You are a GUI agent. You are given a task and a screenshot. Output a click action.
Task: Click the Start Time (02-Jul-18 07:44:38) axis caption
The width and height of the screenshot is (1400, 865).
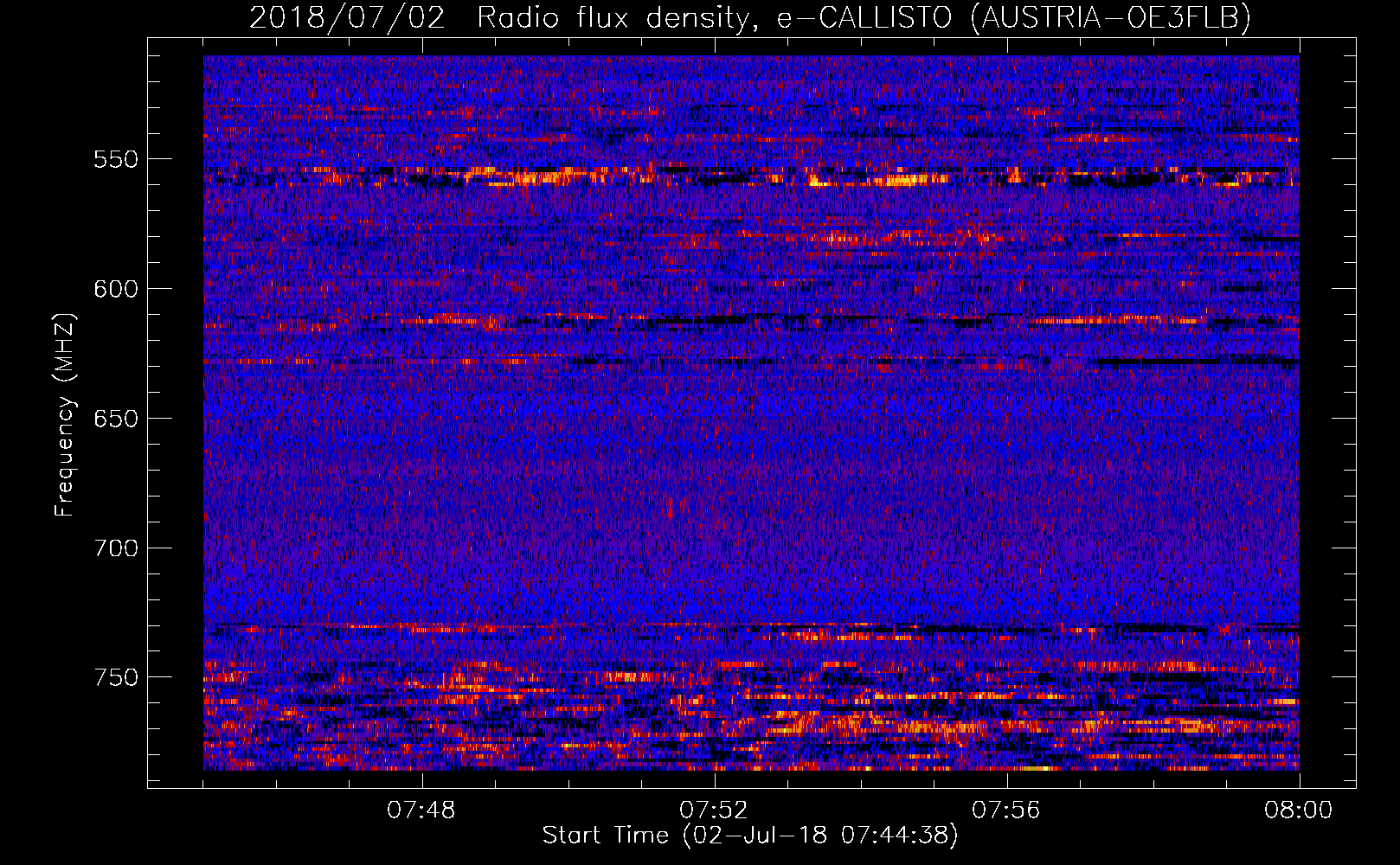pos(750,836)
